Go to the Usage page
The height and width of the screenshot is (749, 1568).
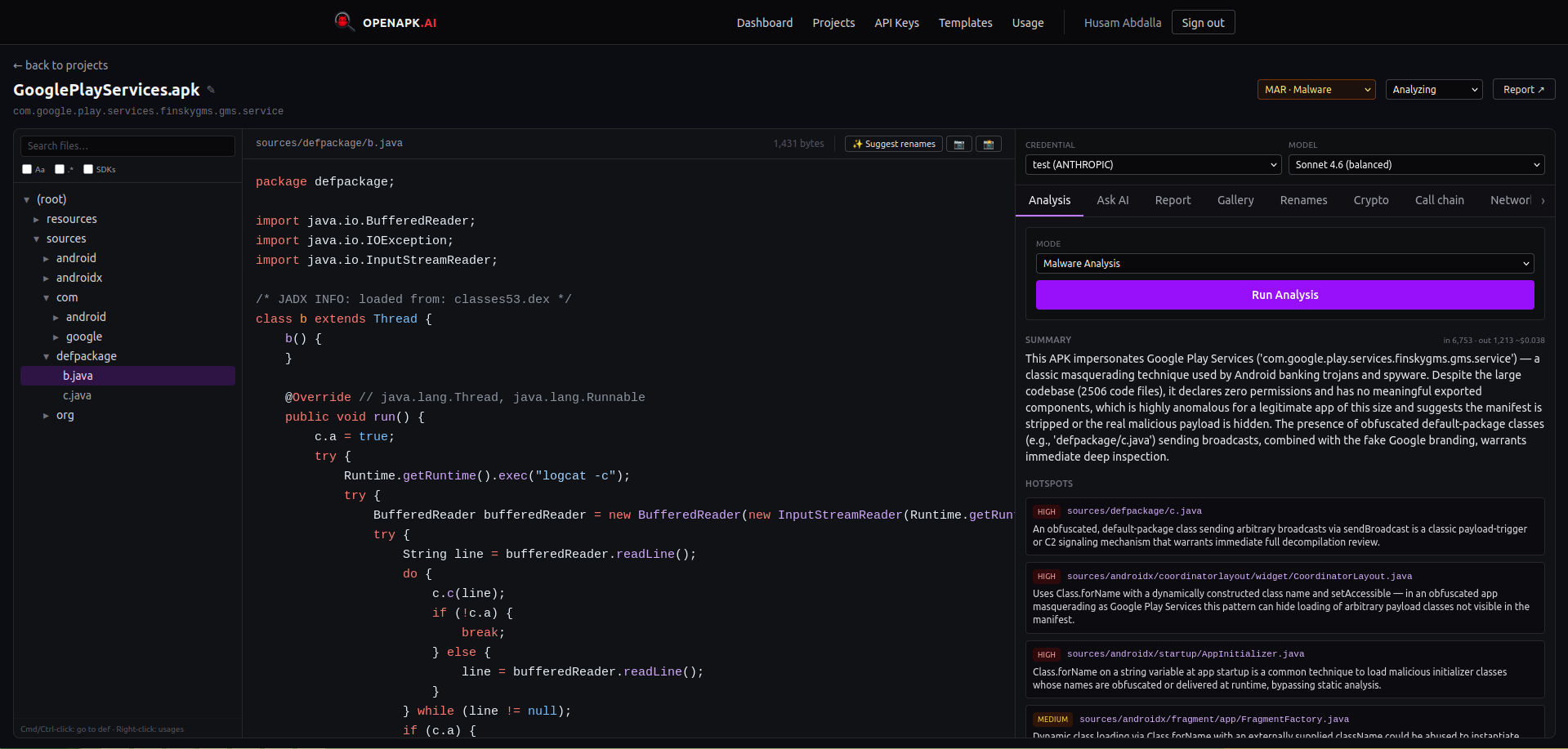pyautogui.click(x=1027, y=23)
